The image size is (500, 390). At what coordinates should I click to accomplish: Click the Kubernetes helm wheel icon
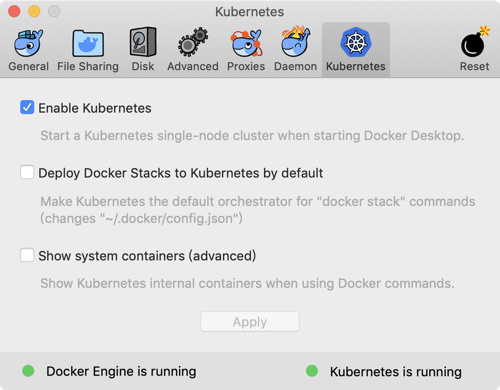pos(356,42)
